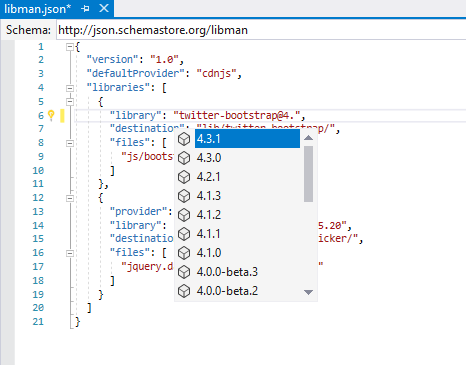Viewport: 466px width, 365px height.
Task: Click the completion list scroll up arrow
Action: (308, 138)
